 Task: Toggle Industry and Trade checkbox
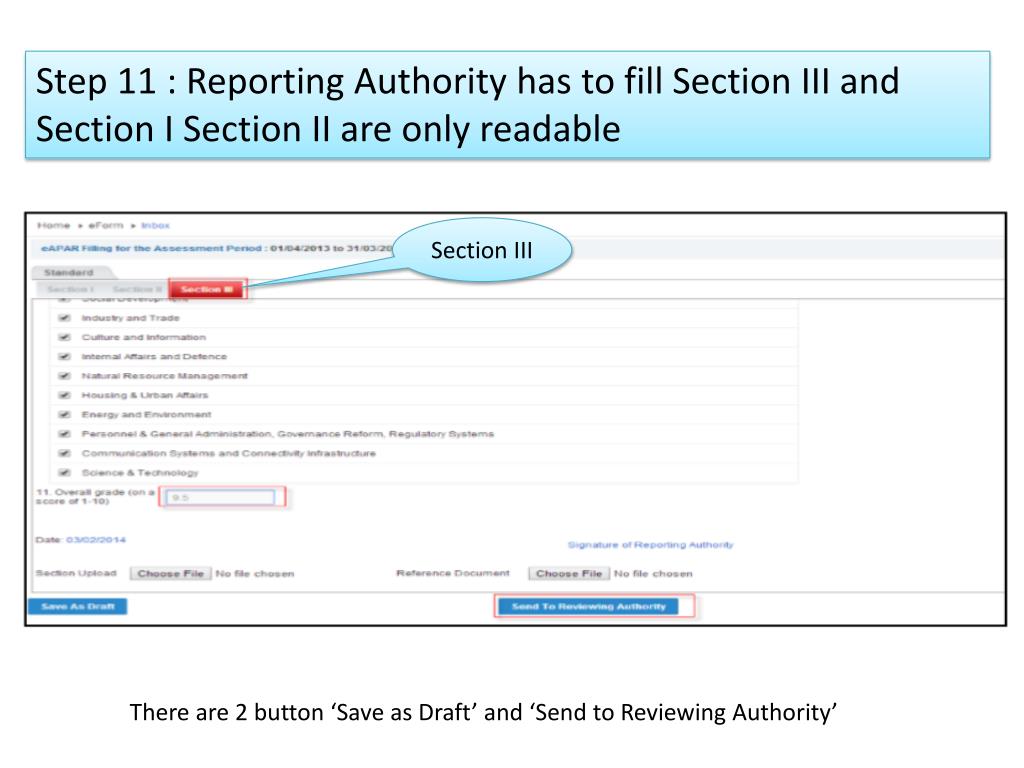64,318
